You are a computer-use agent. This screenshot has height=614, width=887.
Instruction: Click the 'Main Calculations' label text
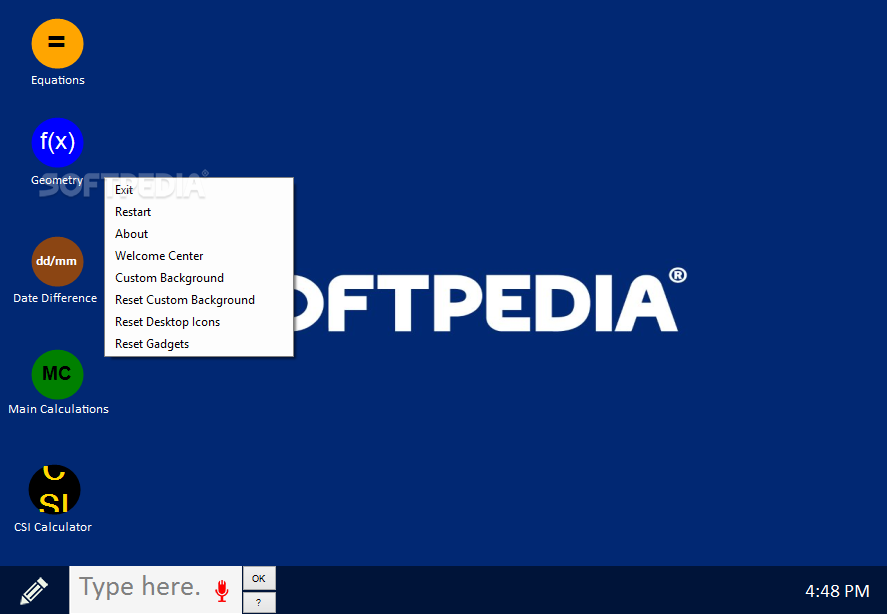pos(58,409)
